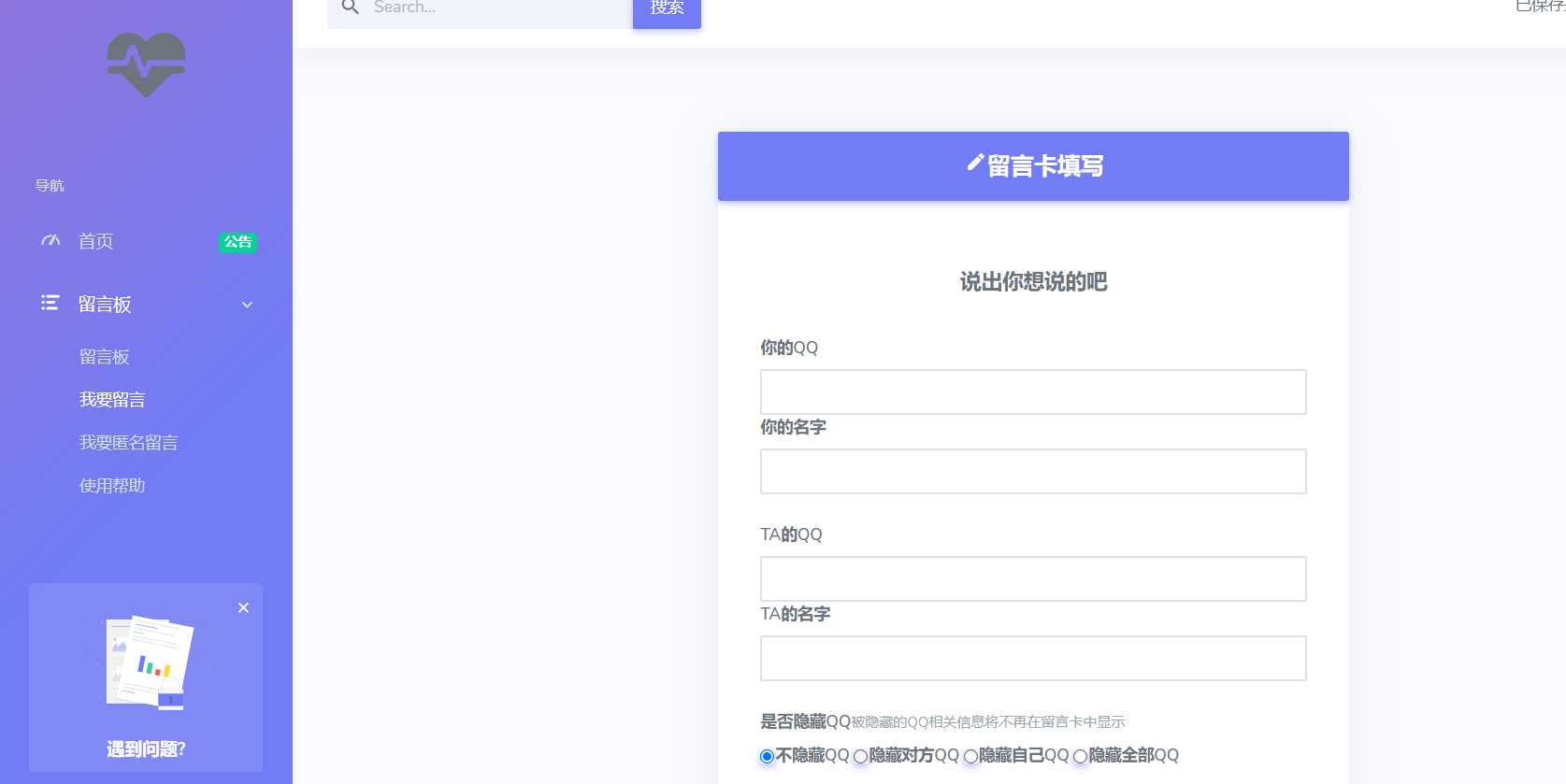Click the dashboard gauge icon beside 首页
The height and width of the screenshot is (784, 1566).
(50, 241)
